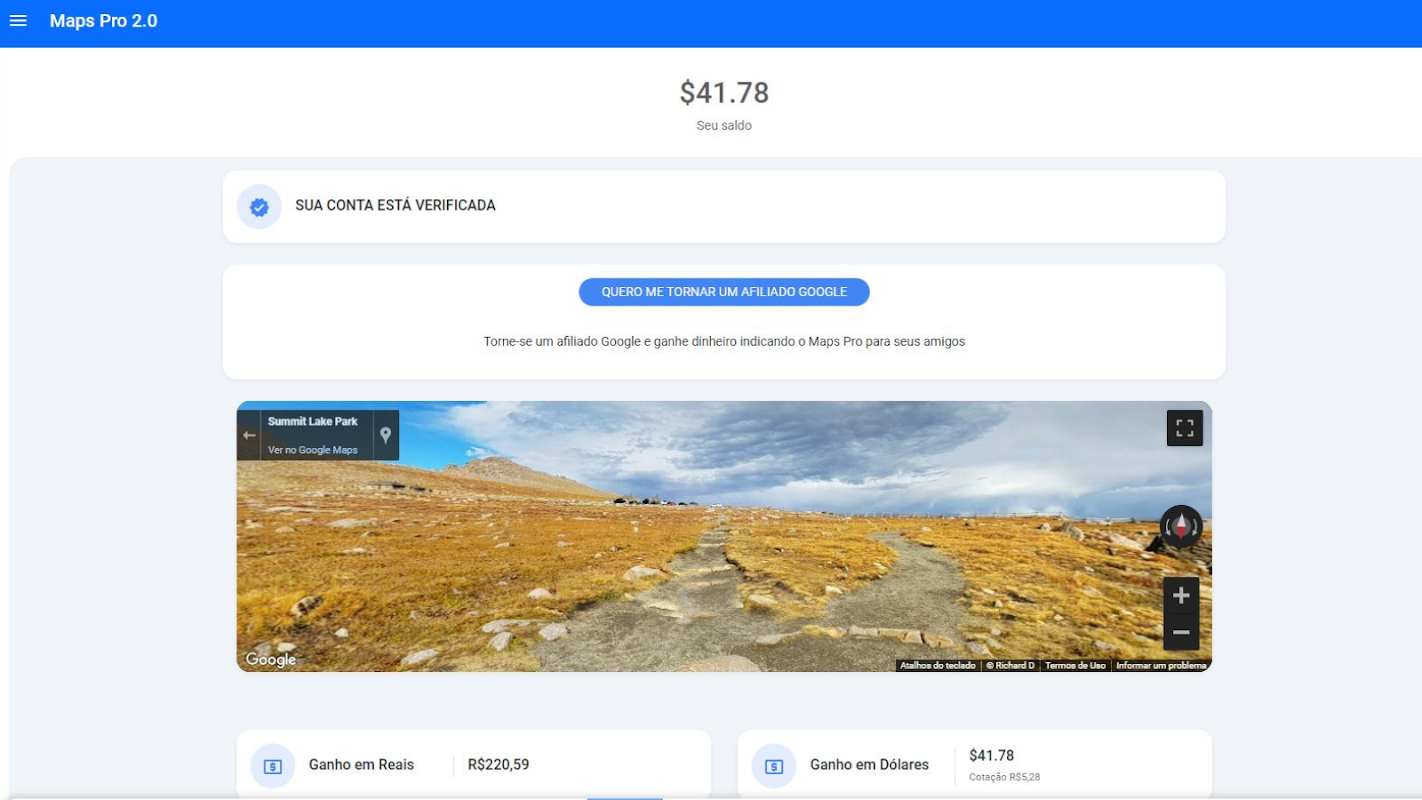The width and height of the screenshot is (1422, 800).
Task: Click the Cotação R$5,28 text
Action: click(1004, 777)
